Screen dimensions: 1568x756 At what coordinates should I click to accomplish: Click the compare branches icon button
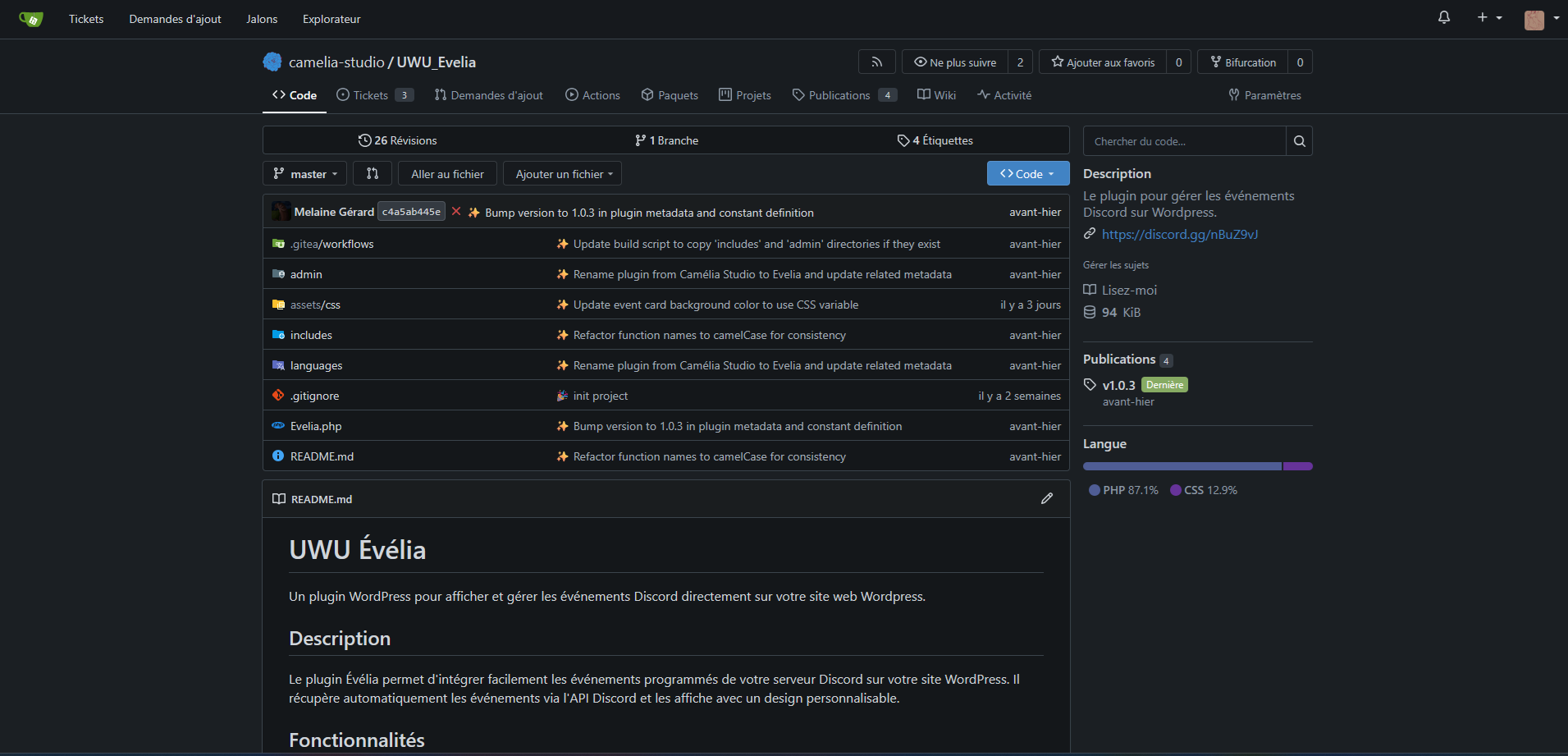tap(373, 174)
